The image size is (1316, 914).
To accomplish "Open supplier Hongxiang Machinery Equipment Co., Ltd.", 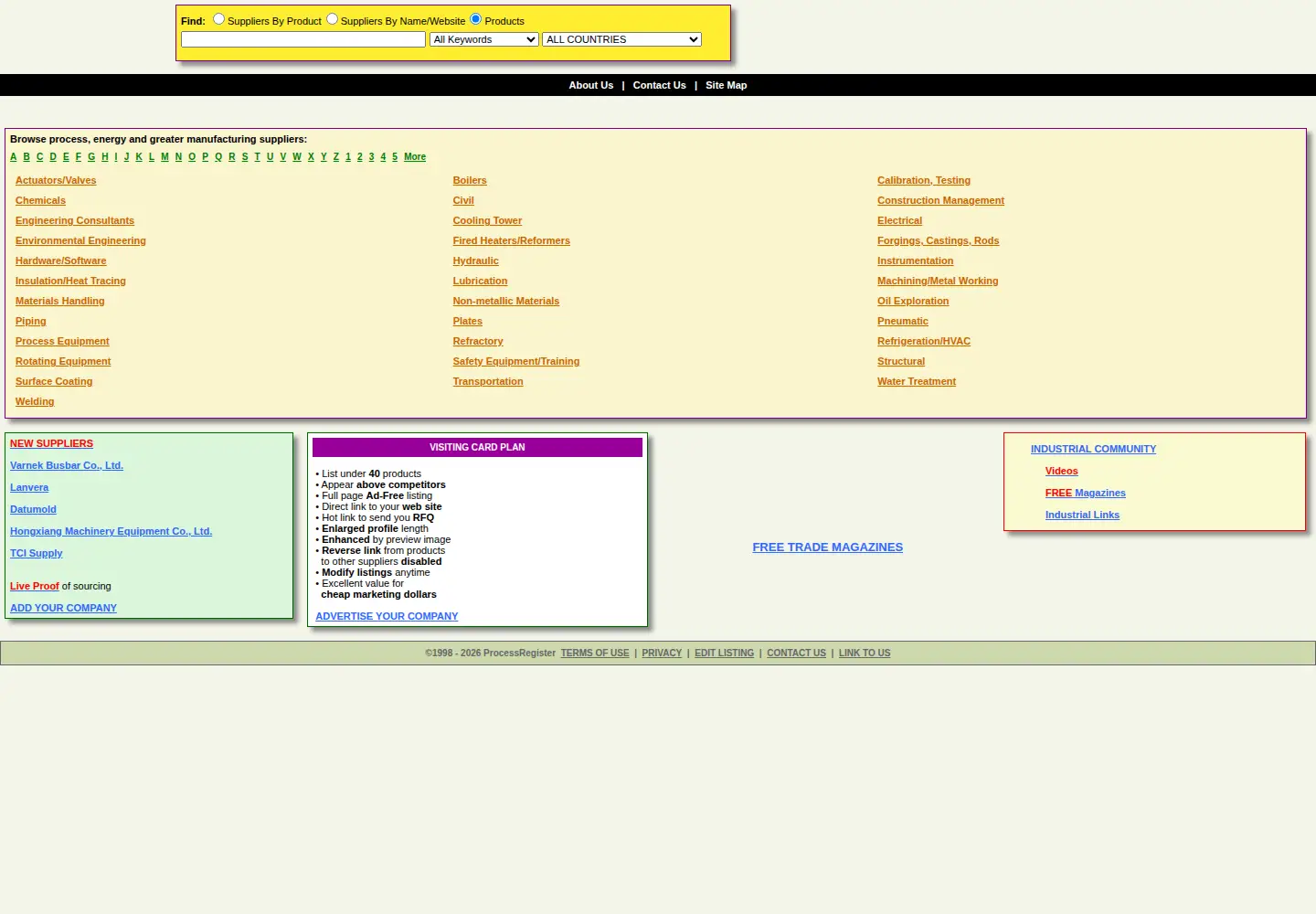I will click(x=111, y=532).
